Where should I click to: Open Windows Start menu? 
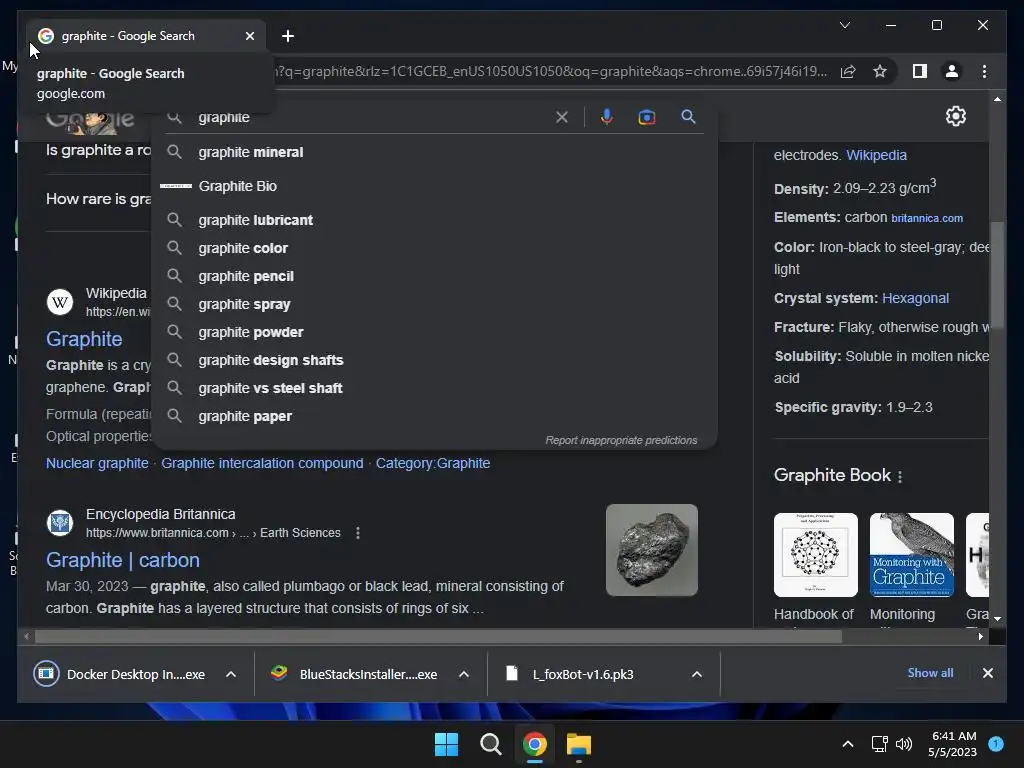[447, 744]
